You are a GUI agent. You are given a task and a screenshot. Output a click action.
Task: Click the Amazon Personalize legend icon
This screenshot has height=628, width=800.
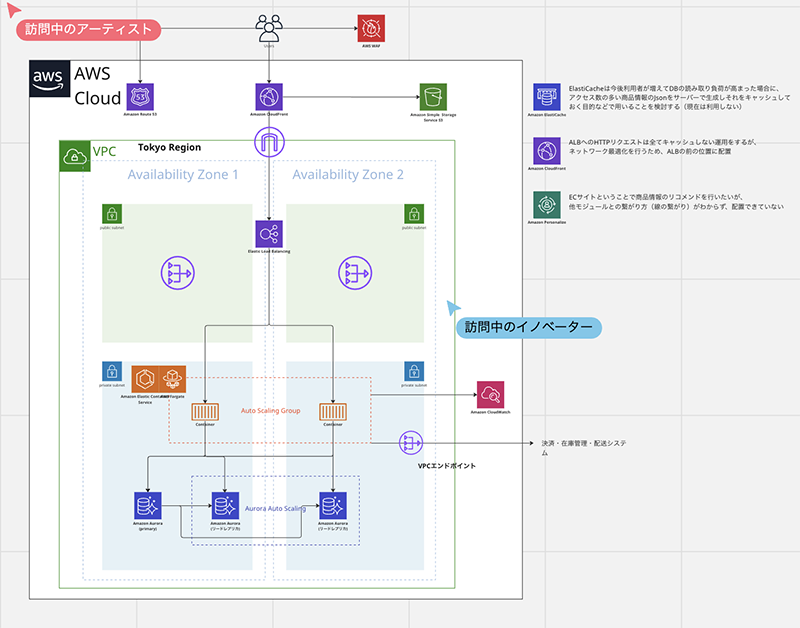[547, 205]
